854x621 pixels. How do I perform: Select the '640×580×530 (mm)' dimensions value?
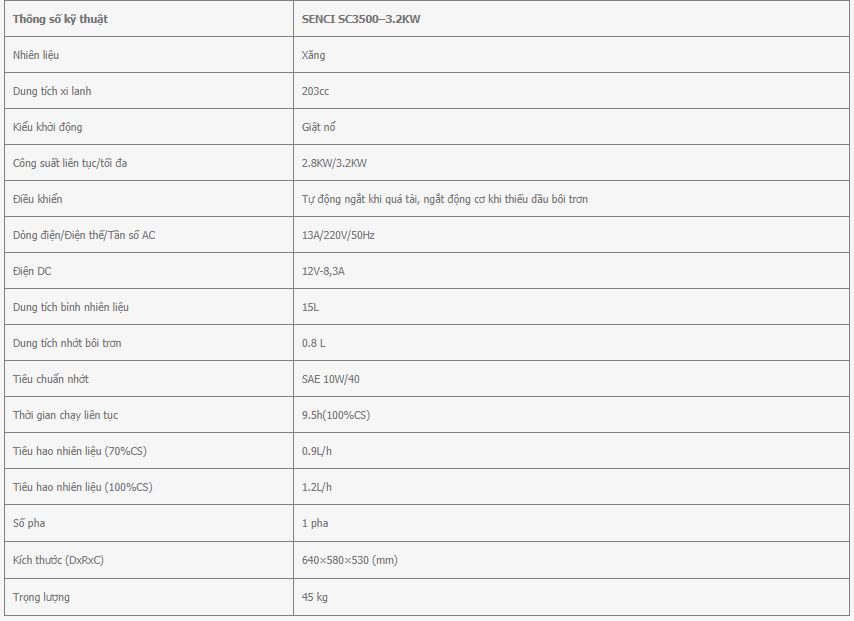click(350, 559)
